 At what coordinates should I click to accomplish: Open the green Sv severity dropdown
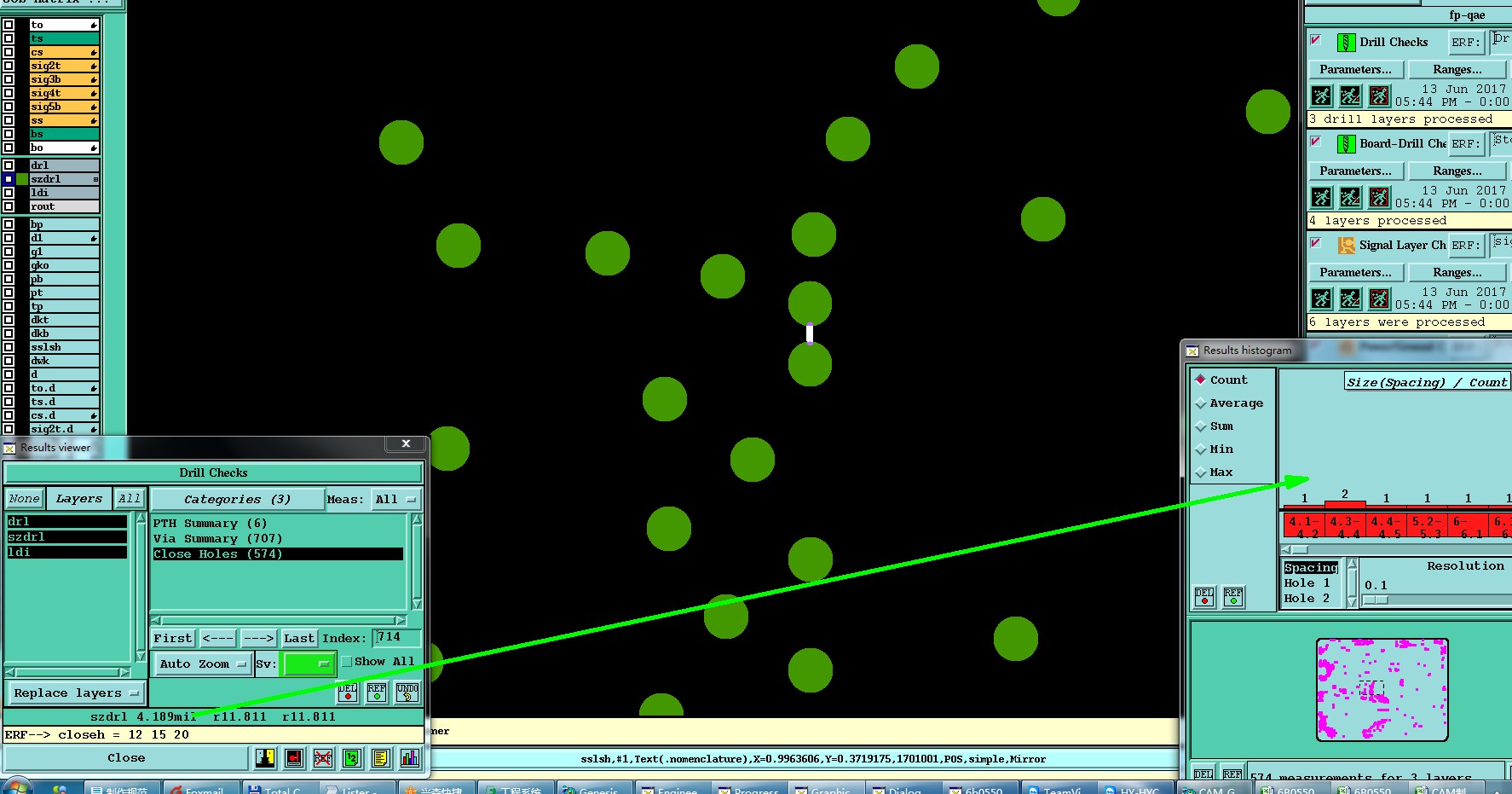[309, 664]
